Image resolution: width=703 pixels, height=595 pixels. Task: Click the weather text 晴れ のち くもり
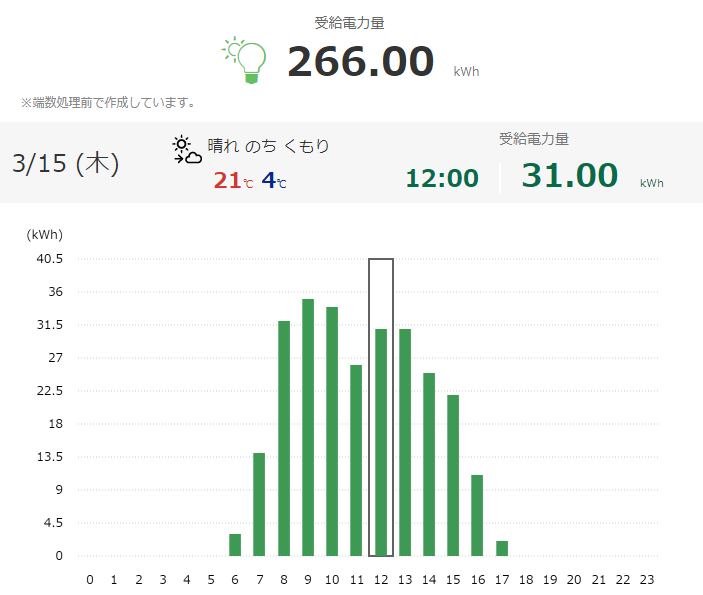[268, 146]
